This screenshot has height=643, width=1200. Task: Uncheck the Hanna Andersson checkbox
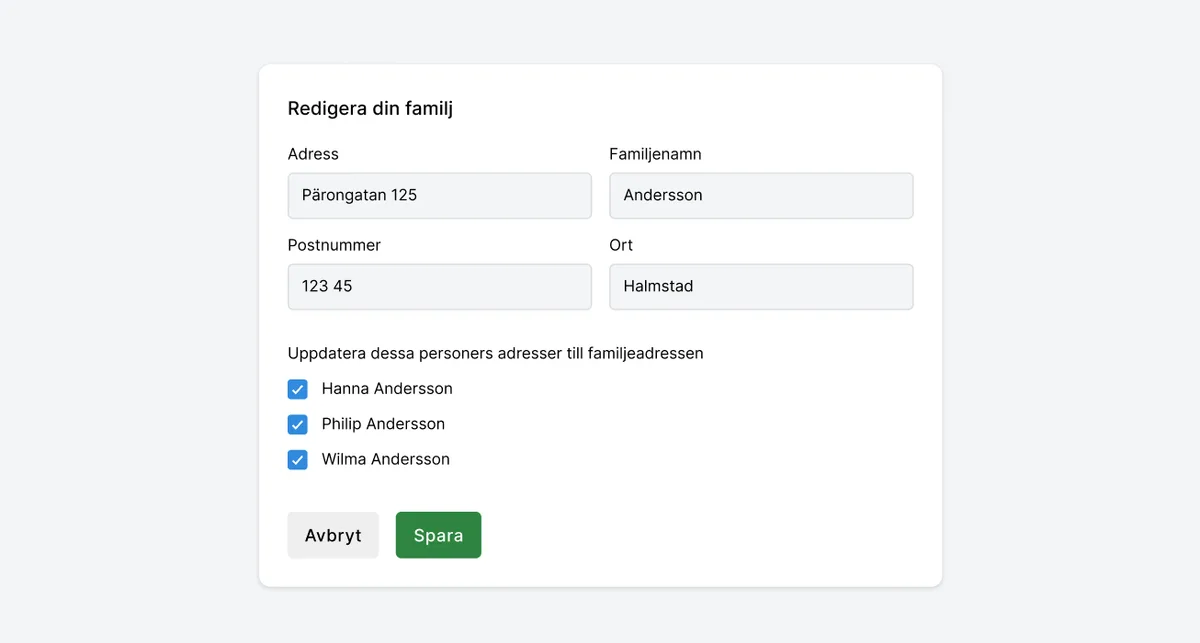(297, 389)
